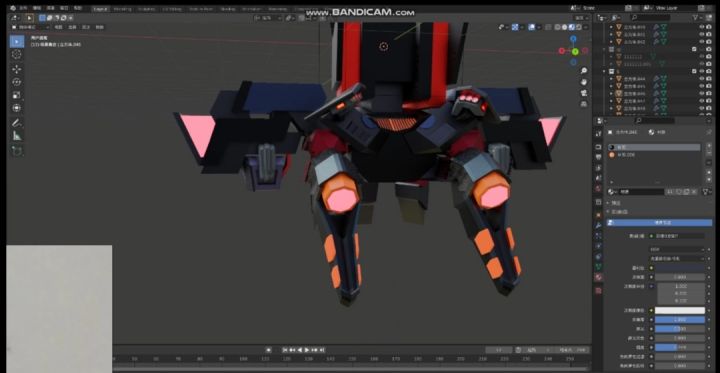Toggle viewport overlays button

531,27
